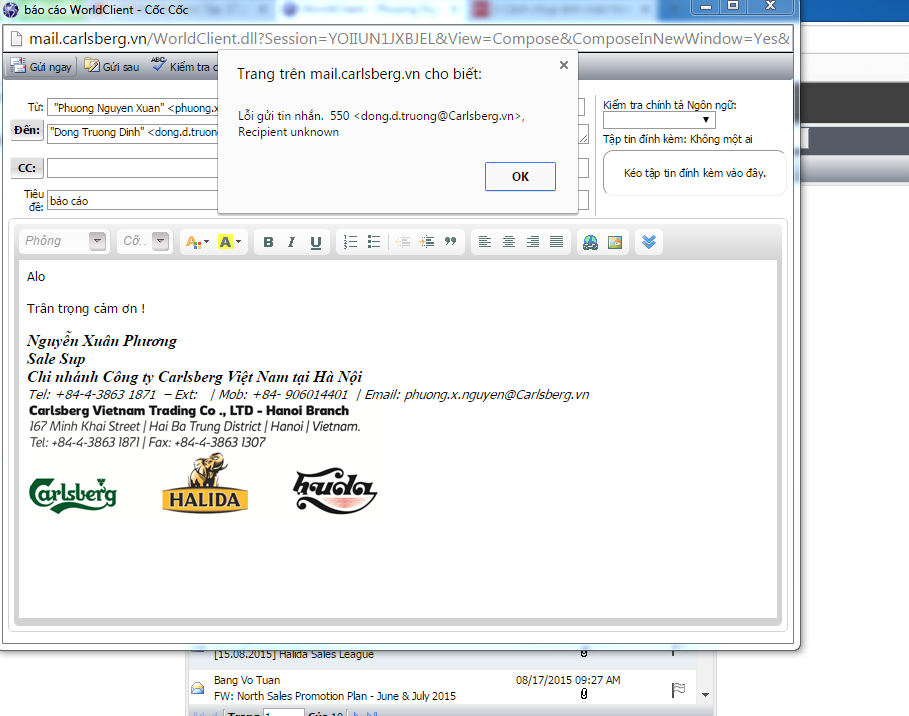Click OK in the error dialog

(520, 176)
